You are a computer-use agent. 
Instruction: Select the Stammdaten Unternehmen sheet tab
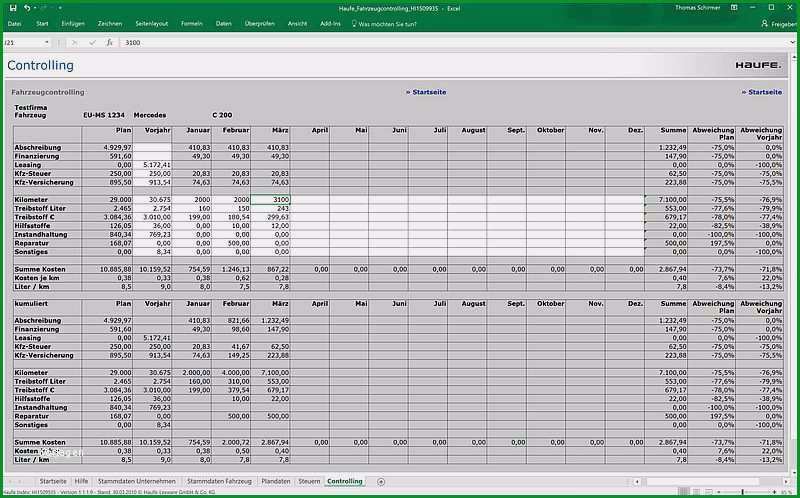pos(137,481)
